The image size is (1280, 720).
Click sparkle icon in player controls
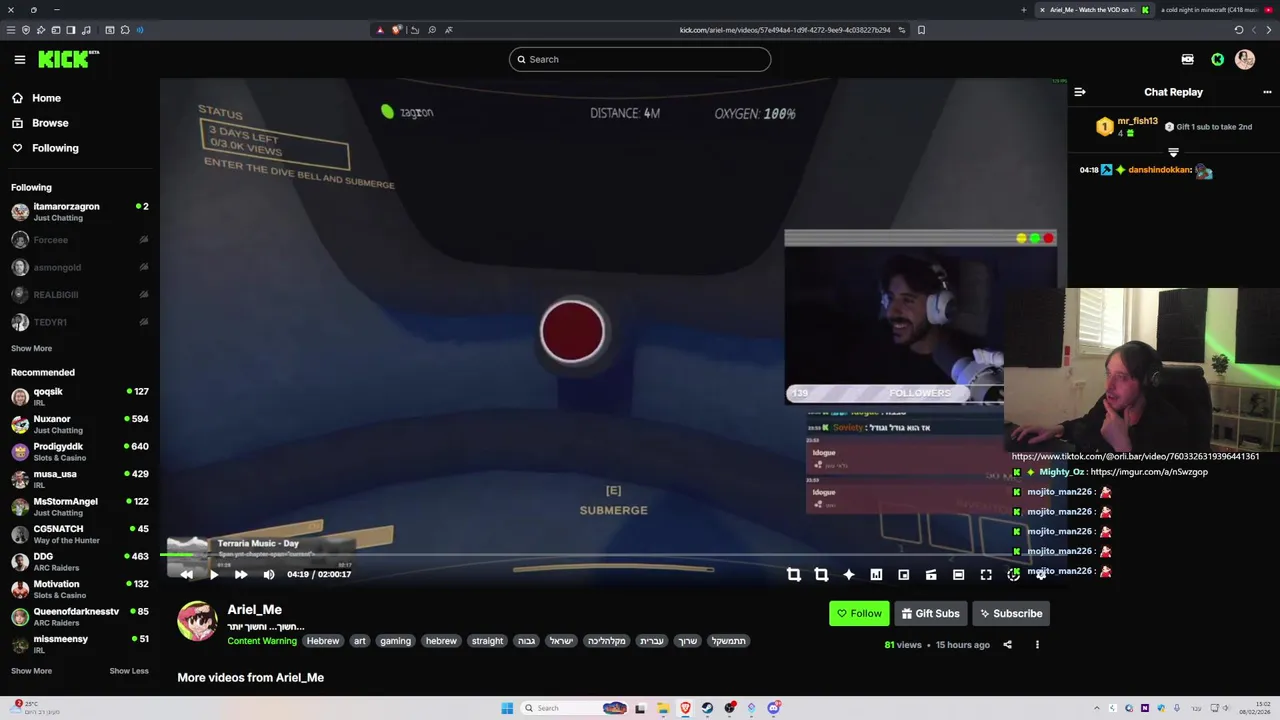[849, 574]
